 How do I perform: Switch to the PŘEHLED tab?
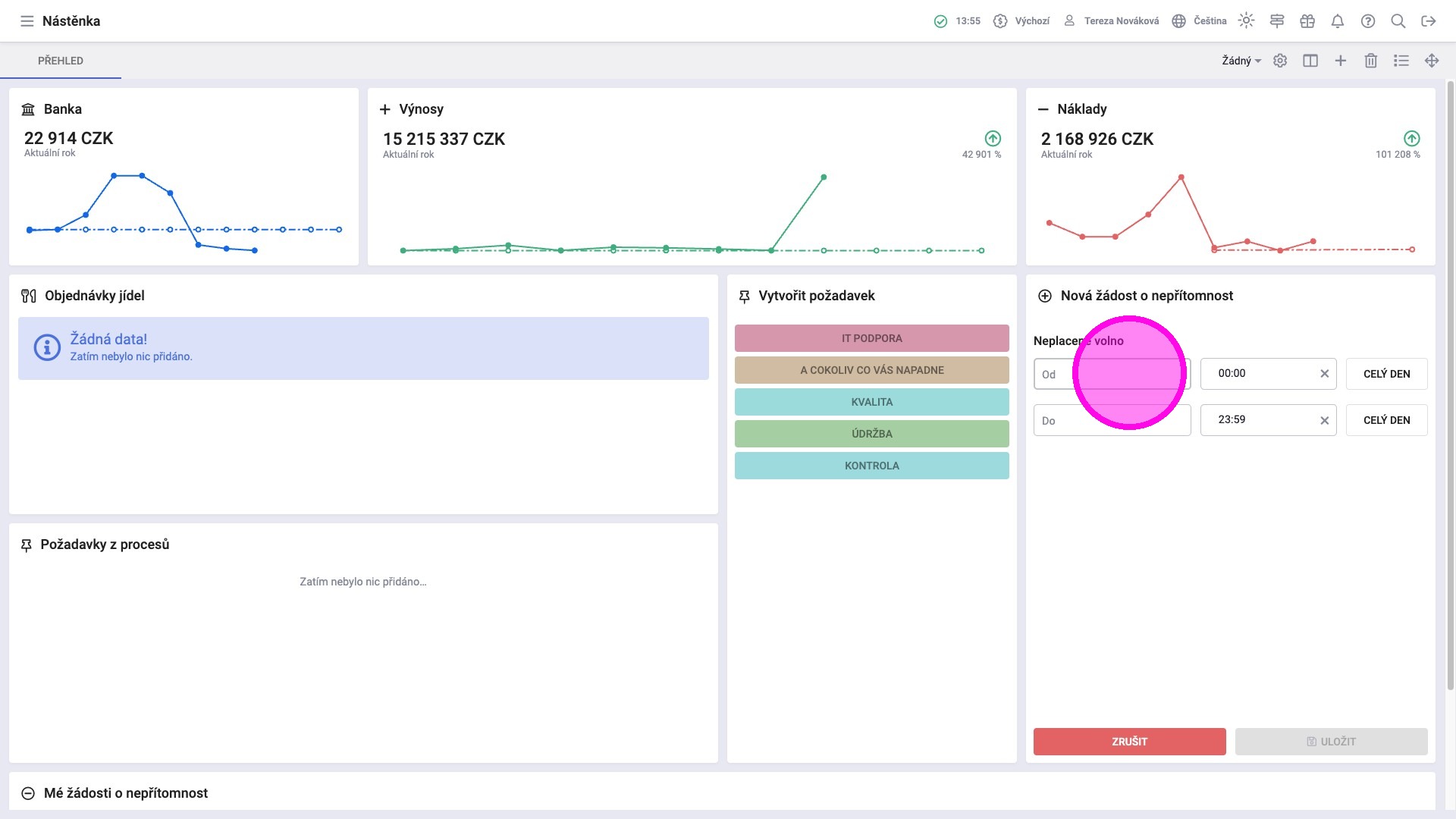[61, 61]
